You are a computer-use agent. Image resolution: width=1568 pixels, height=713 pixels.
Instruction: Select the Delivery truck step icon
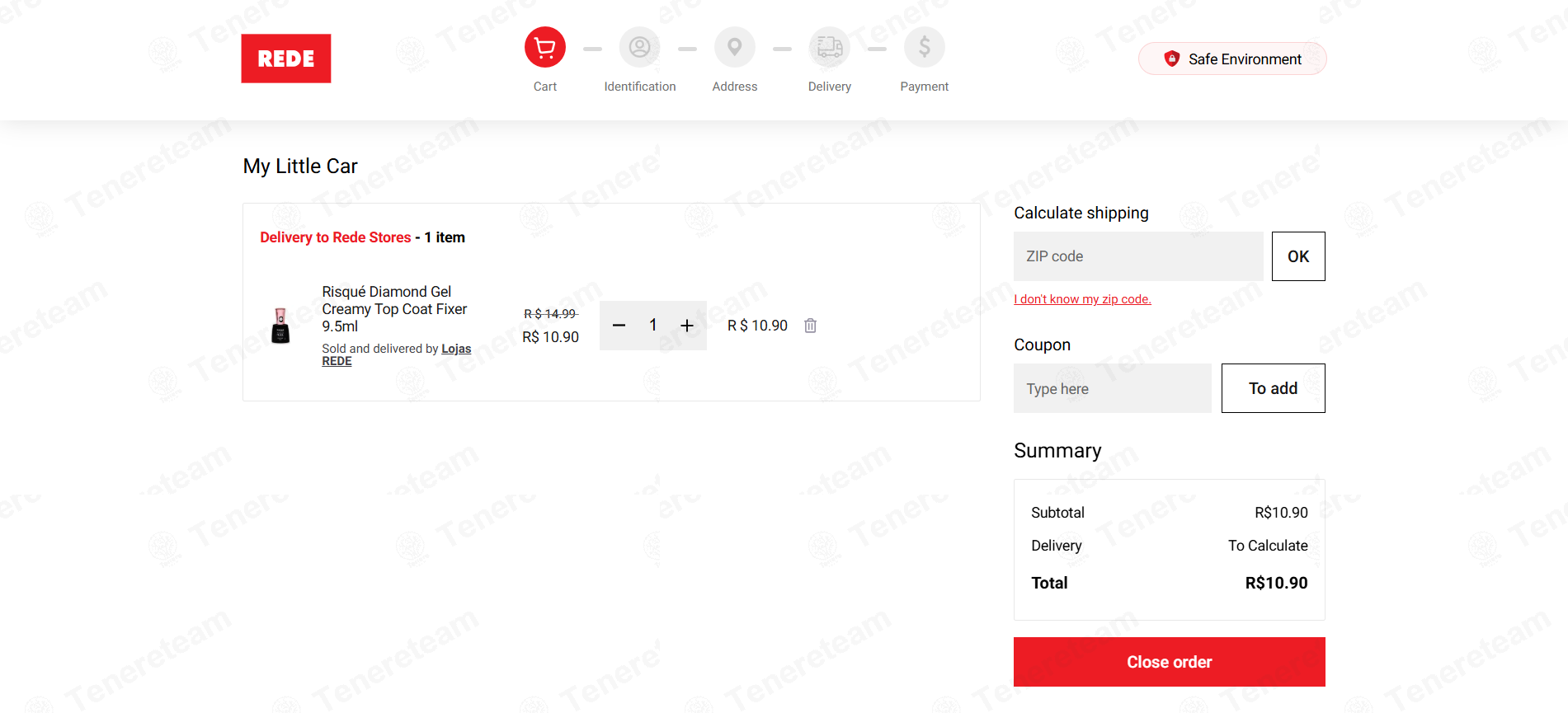pos(830,48)
